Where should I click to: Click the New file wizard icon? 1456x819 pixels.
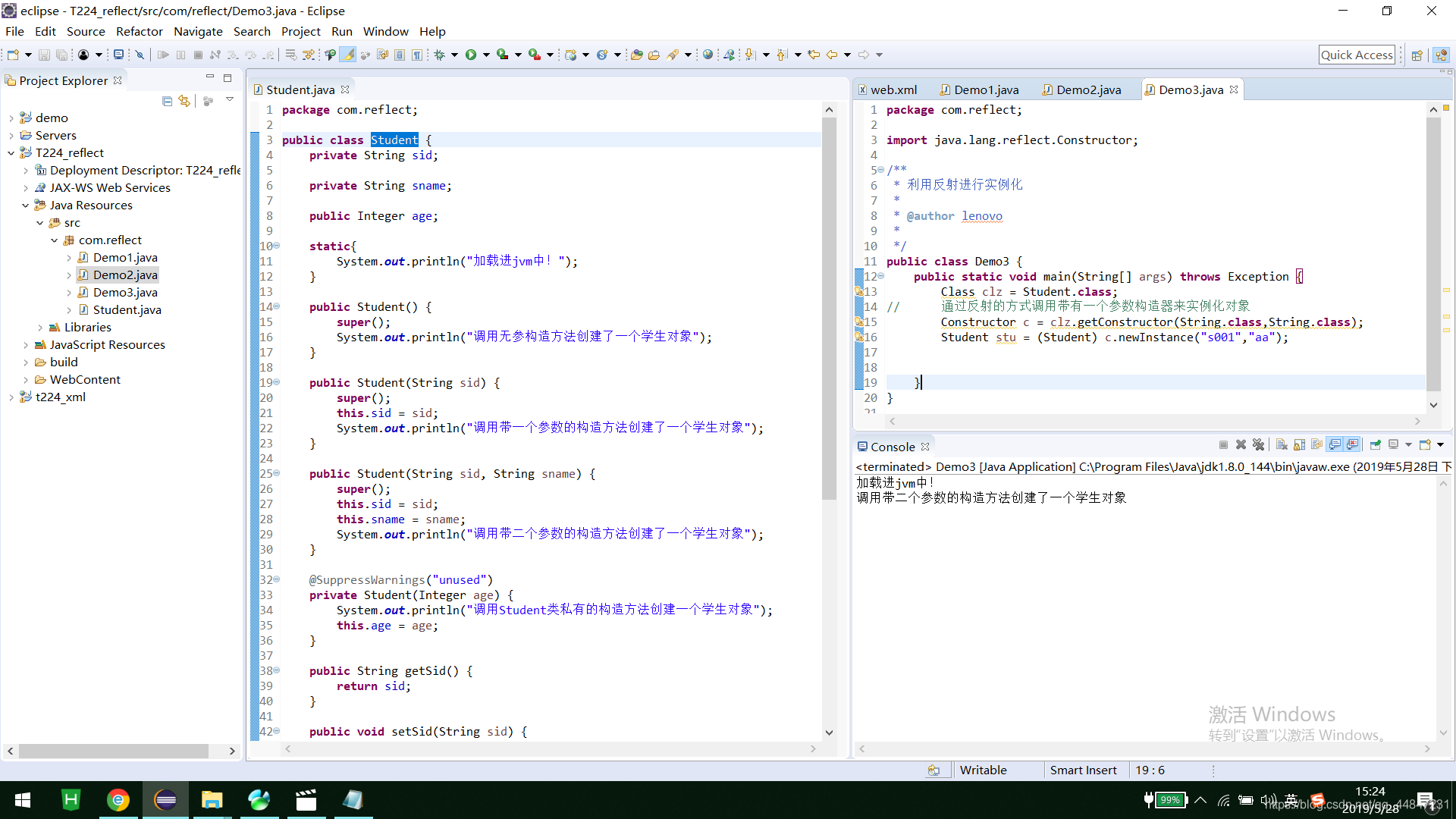click(x=13, y=55)
